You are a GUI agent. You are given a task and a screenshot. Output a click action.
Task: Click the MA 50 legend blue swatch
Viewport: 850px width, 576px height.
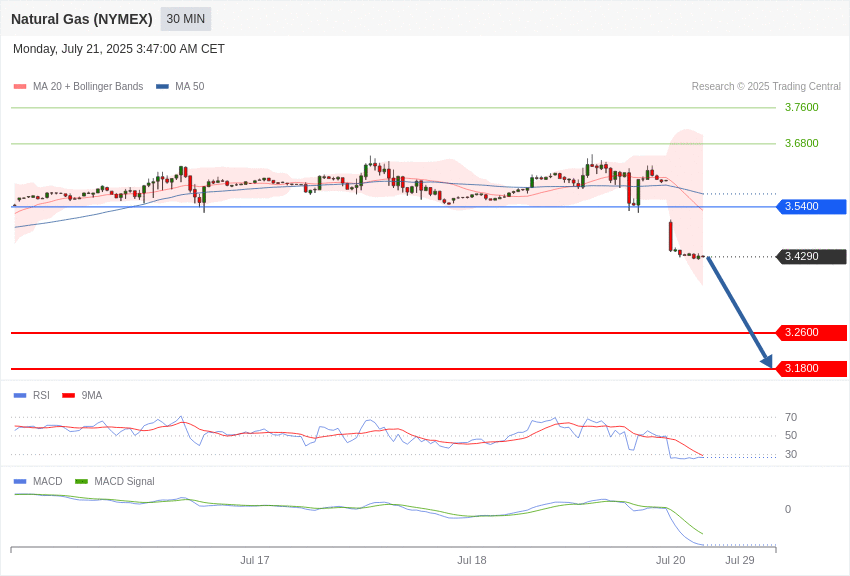(162, 87)
